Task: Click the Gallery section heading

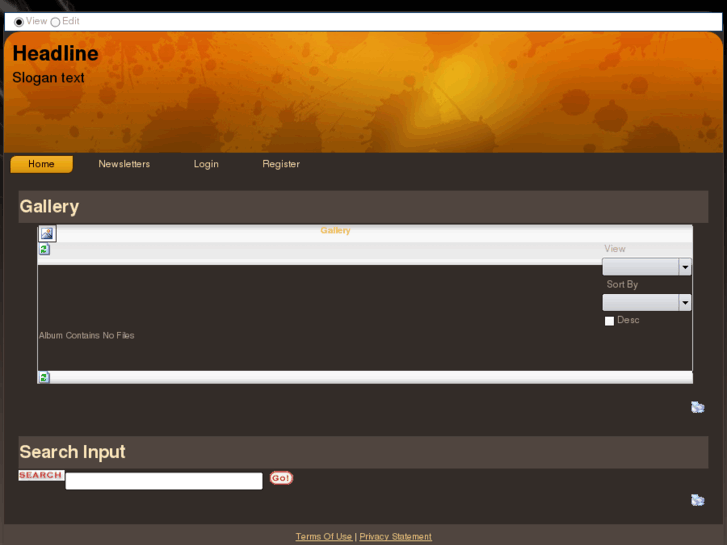Action: (x=49, y=207)
